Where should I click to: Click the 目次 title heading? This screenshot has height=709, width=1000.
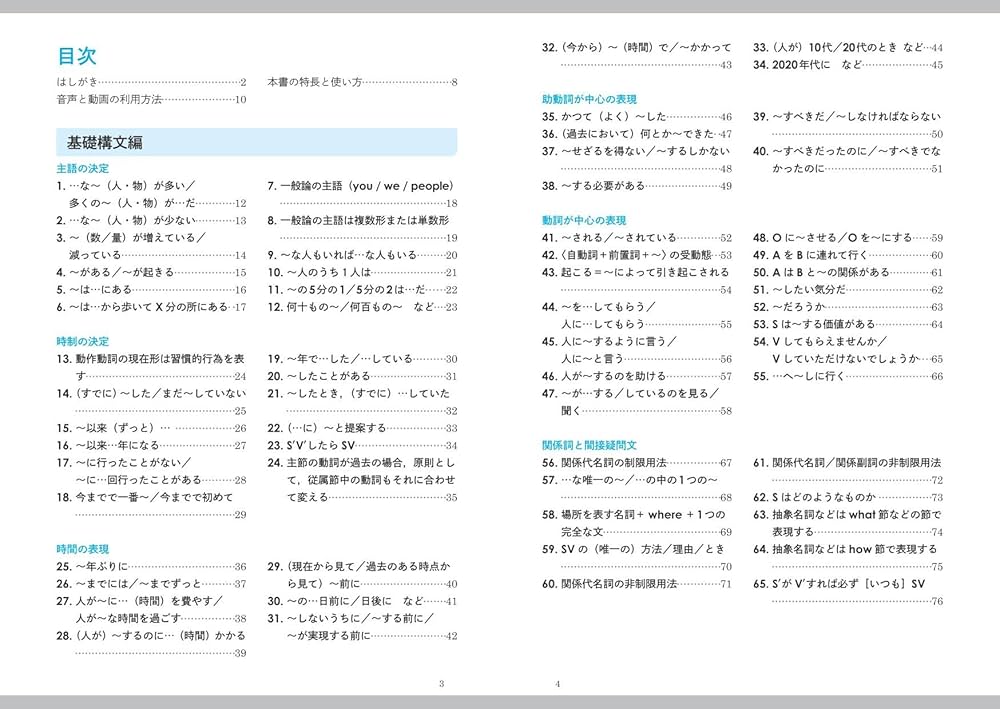(x=79, y=55)
